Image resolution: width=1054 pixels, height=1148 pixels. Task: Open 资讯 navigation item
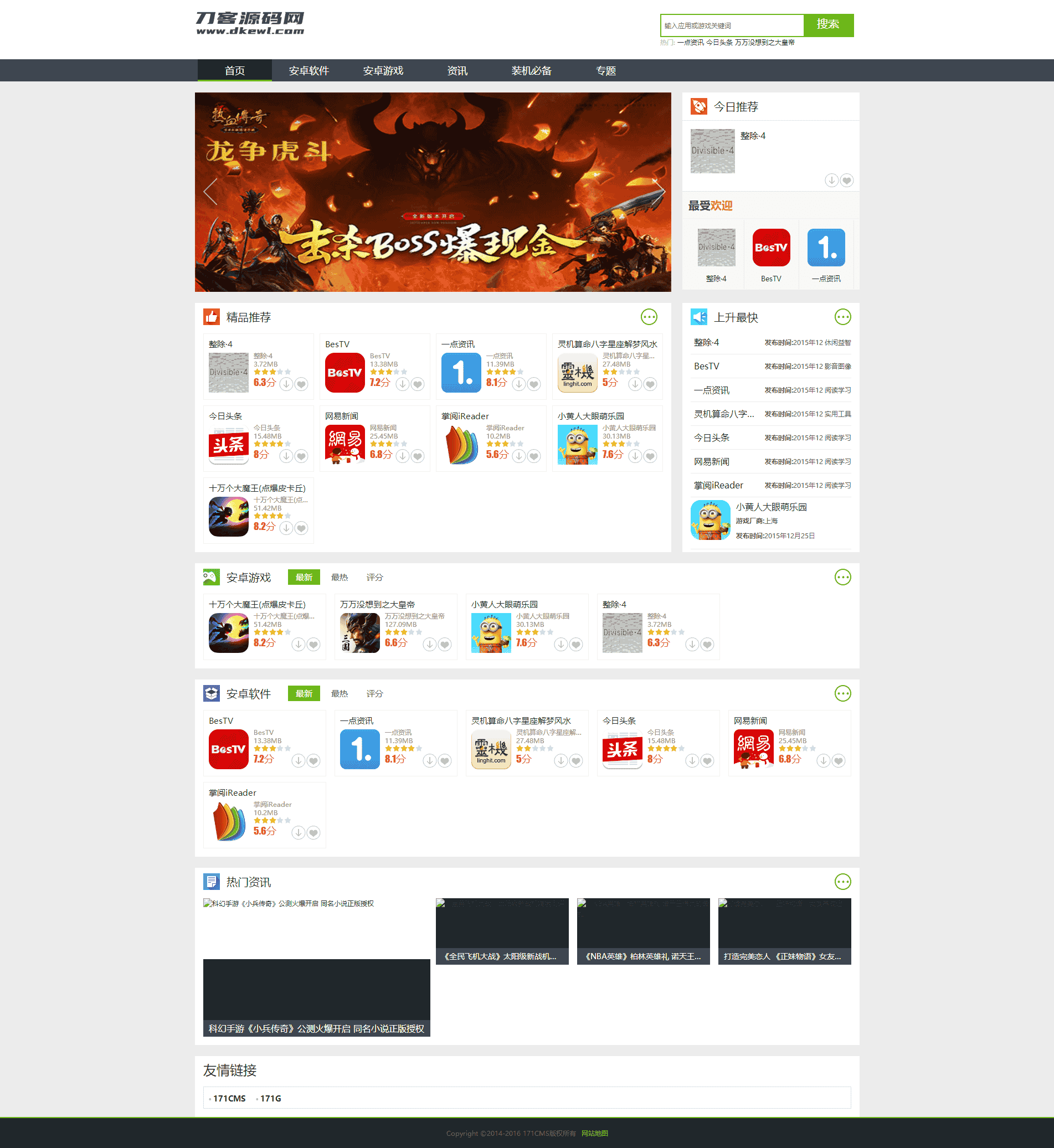[x=457, y=70]
